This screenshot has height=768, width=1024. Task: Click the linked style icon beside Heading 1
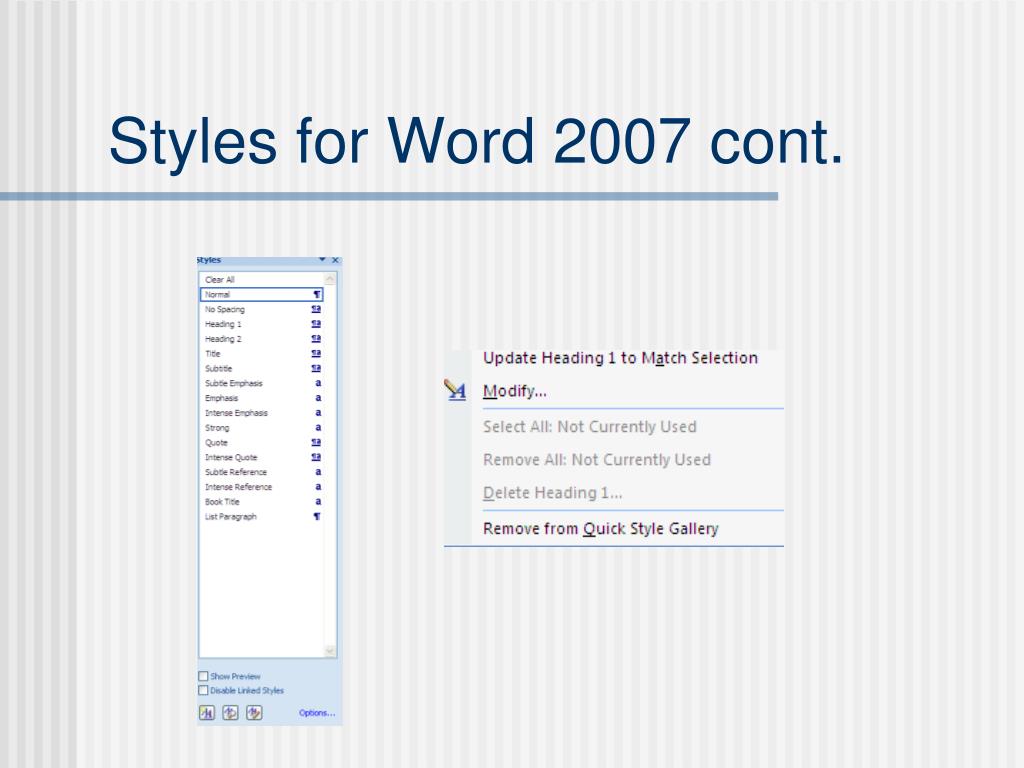316,324
